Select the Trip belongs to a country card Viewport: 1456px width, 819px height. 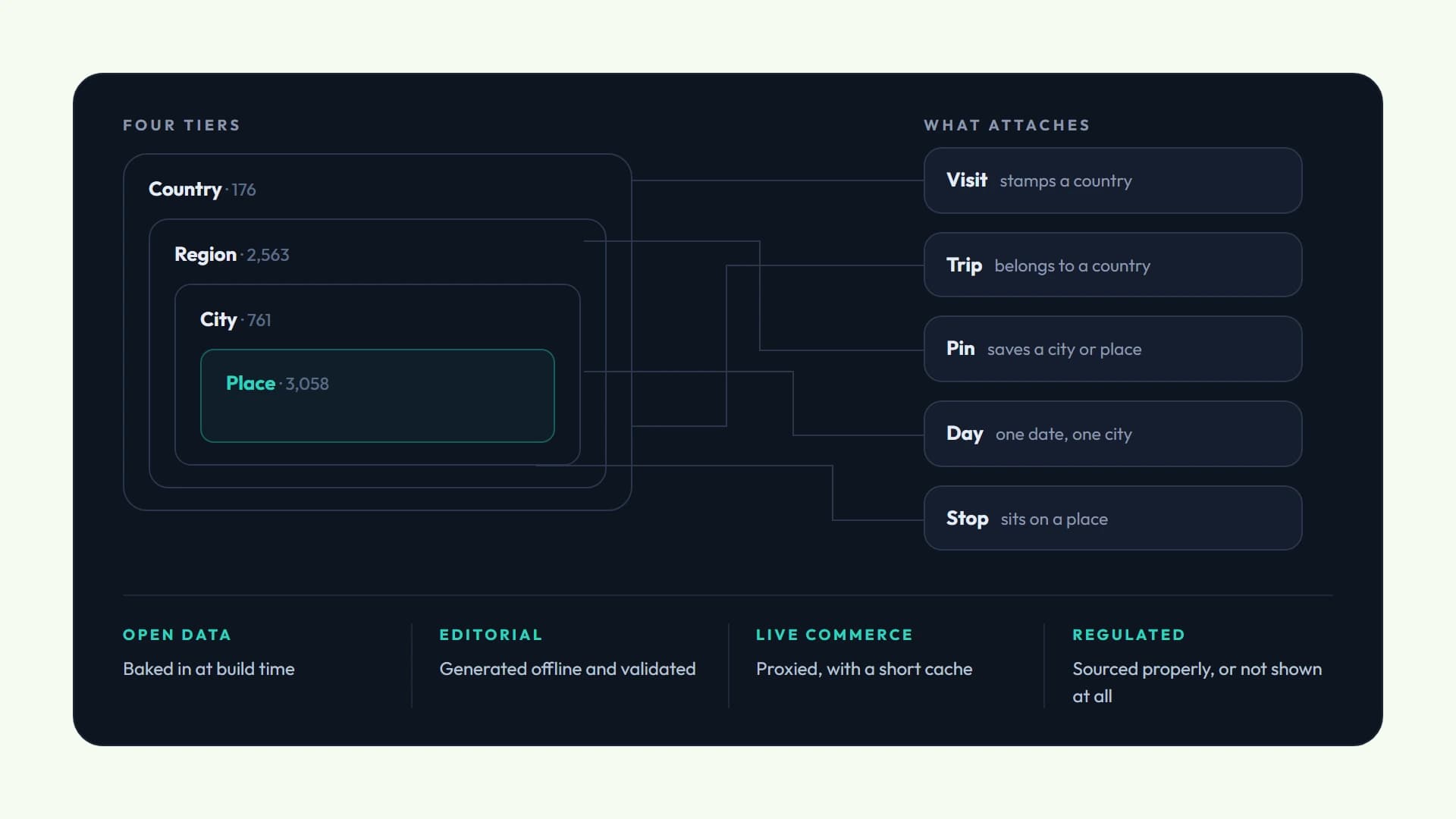pyautogui.click(x=1112, y=265)
